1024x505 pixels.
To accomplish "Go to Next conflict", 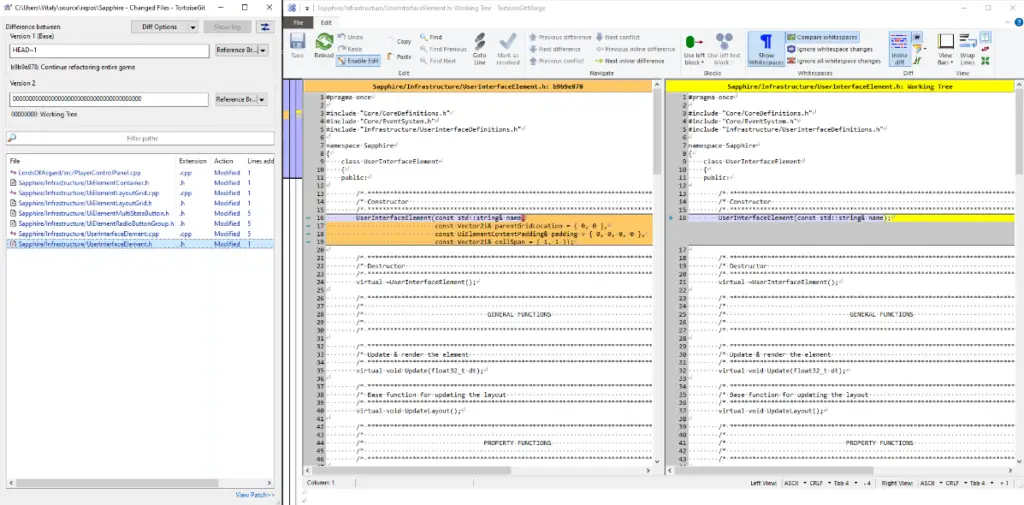I will (x=617, y=37).
